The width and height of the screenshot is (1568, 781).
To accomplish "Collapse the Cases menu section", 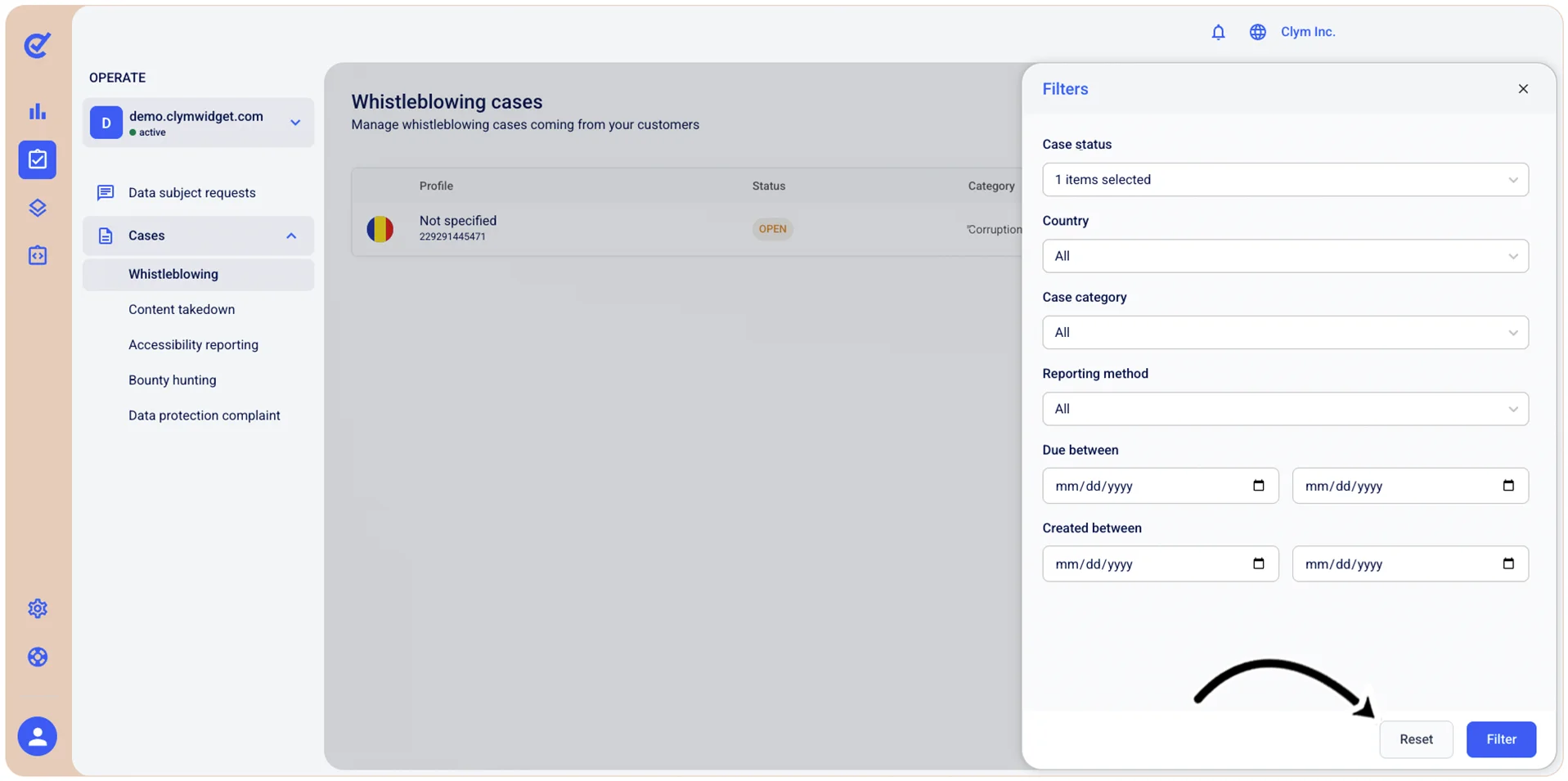I will click(290, 236).
